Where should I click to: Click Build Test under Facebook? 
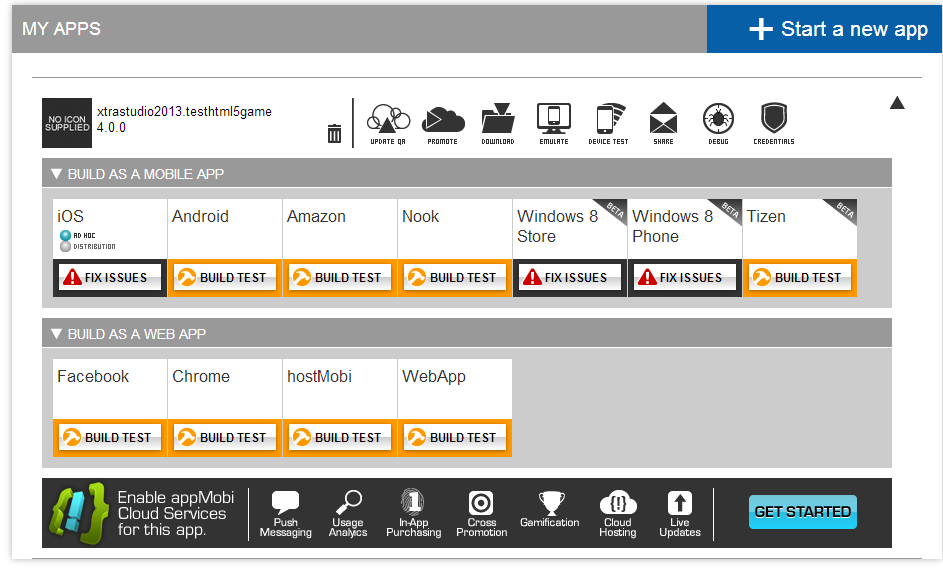point(110,437)
